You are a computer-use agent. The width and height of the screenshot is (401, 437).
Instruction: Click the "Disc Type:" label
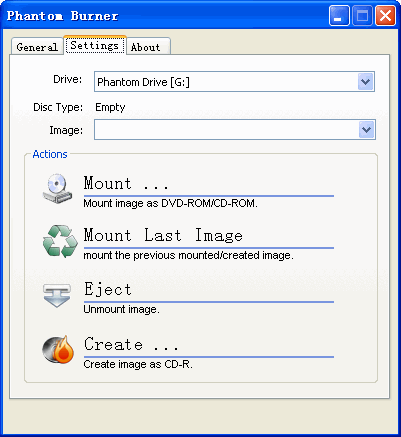[x=58, y=107]
